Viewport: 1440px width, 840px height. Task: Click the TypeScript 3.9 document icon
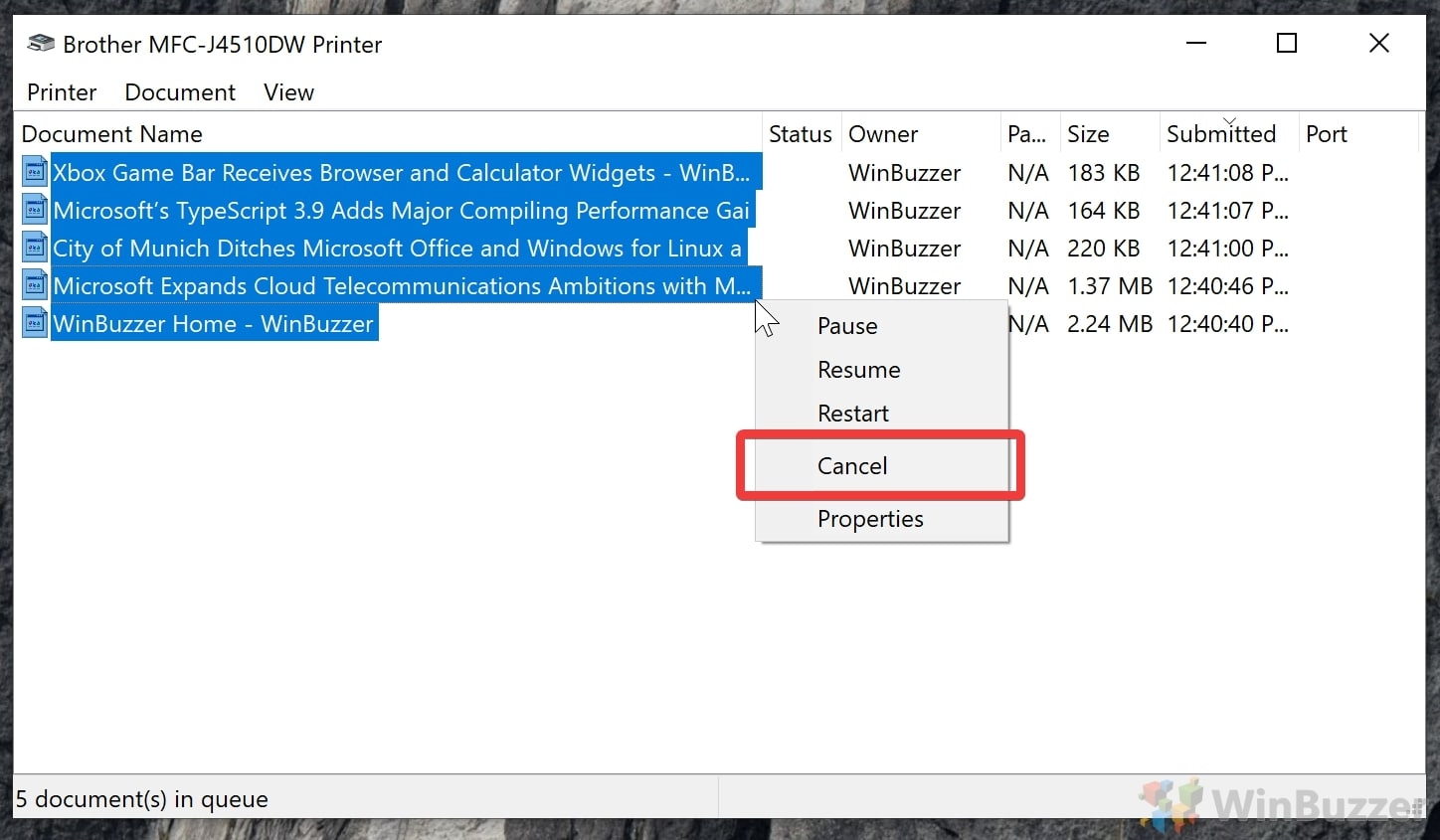click(35, 211)
